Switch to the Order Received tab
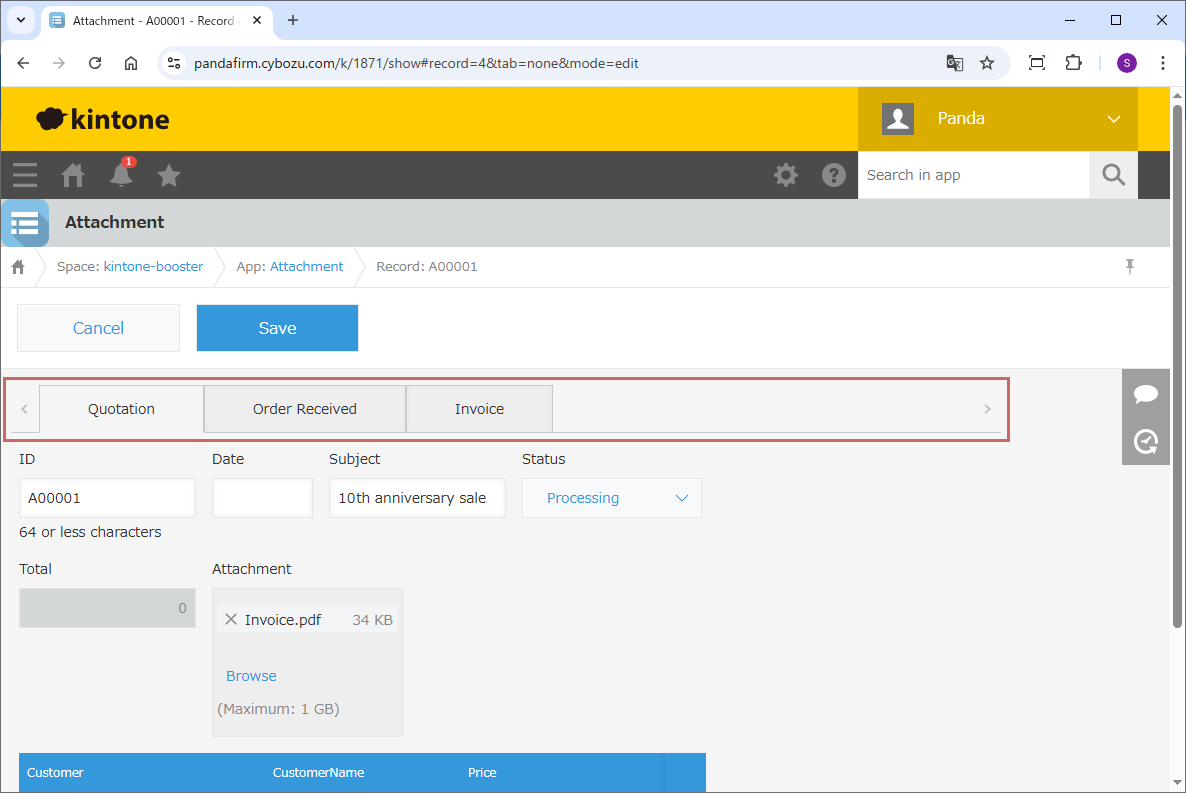 coord(304,409)
